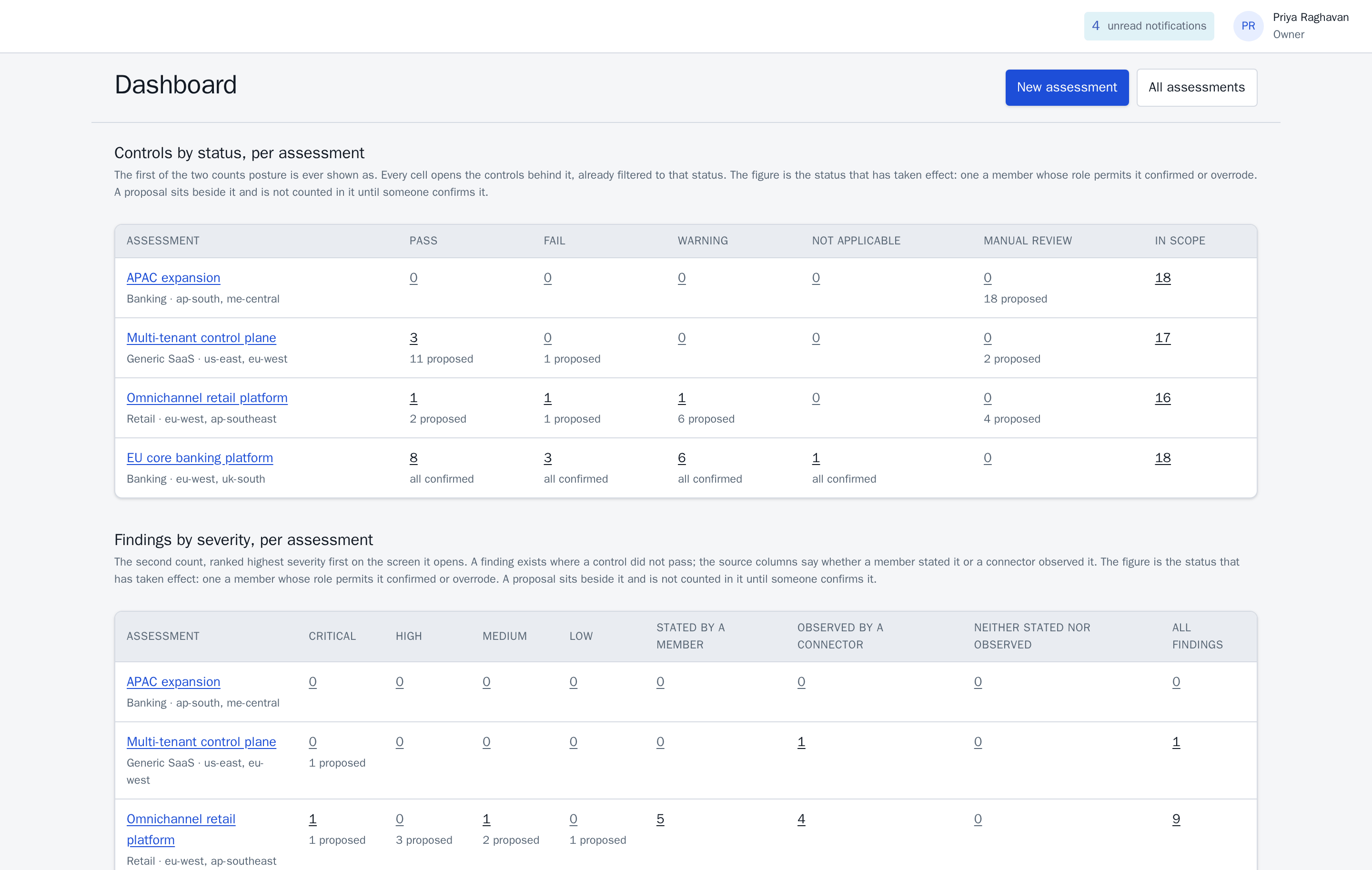View the 4 unread notifications
This screenshot has width=1372, height=870.
point(1149,26)
